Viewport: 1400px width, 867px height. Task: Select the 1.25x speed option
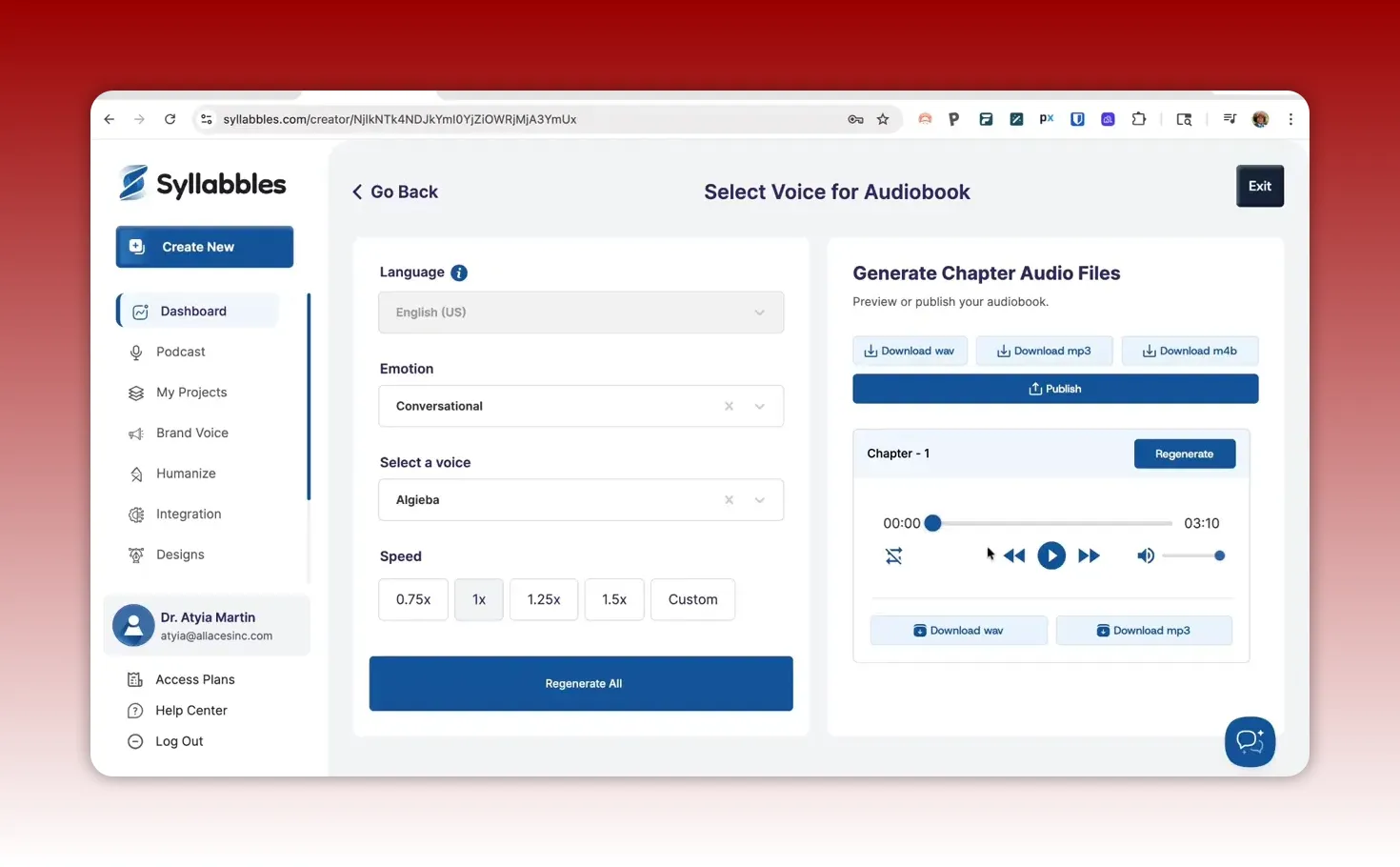pyautogui.click(x=544, y=599)
